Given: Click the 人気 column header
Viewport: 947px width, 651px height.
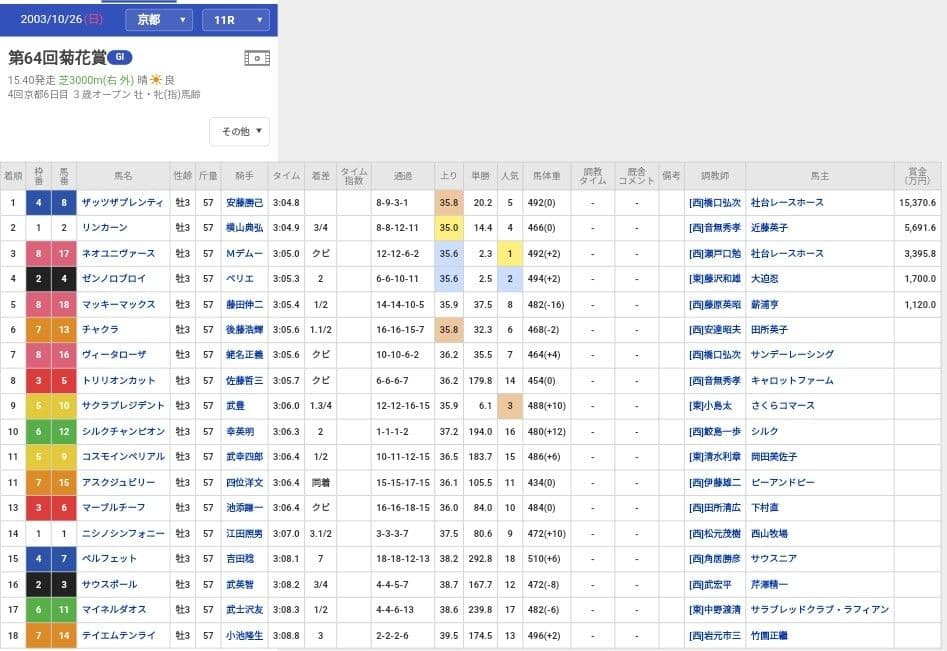Looking at the screenshot, I should [509, 176].
